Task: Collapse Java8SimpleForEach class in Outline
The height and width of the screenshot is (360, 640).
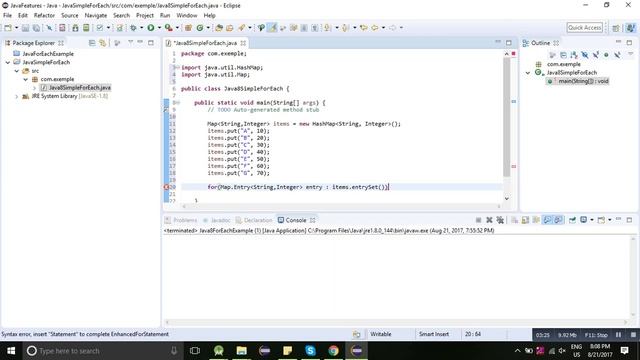Action: tap(528, 73)
